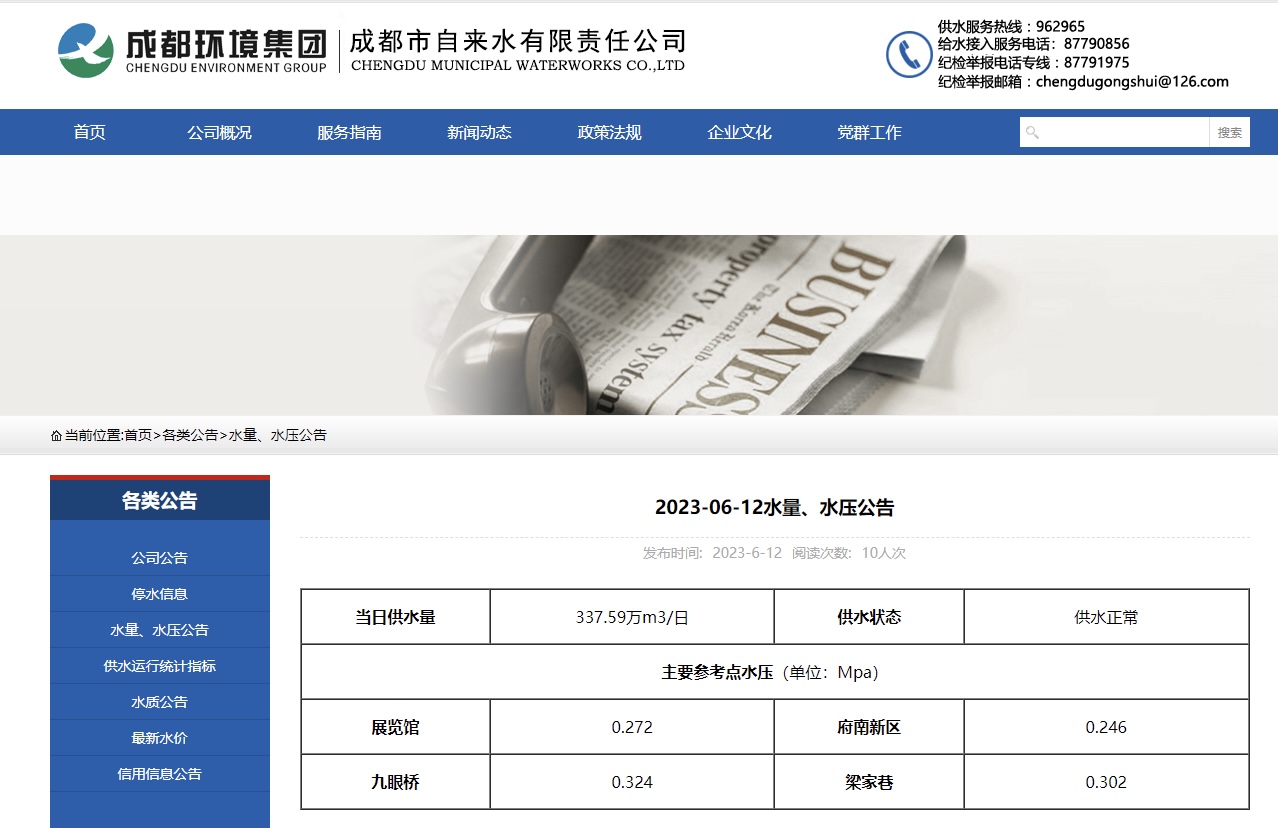Image resolution: width=1278 pixels, height=828 pixels.
Task: Click the 九眼桥 table cell
Action: pos(396,782)
